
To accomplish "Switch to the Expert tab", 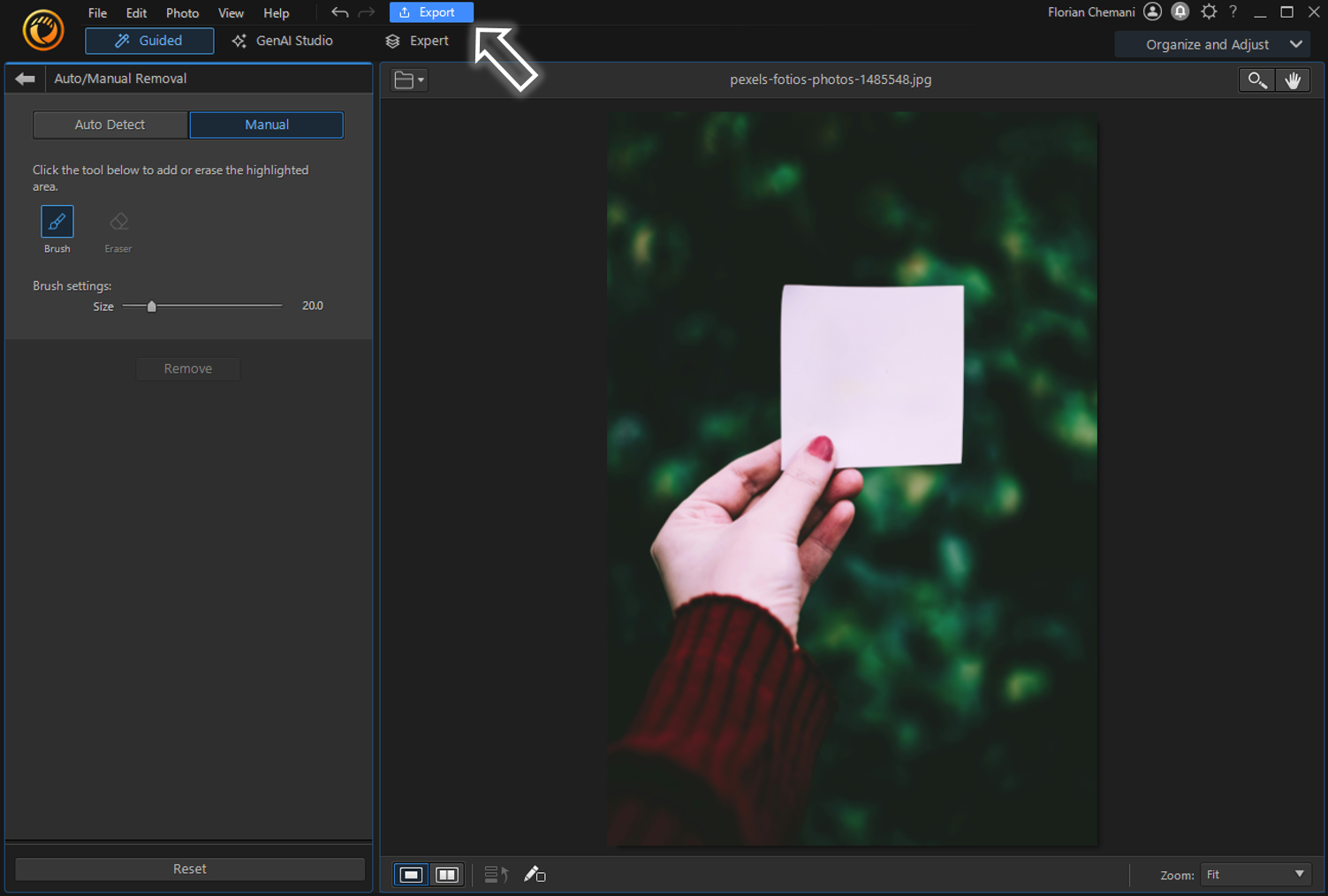I will click(417, 41).
